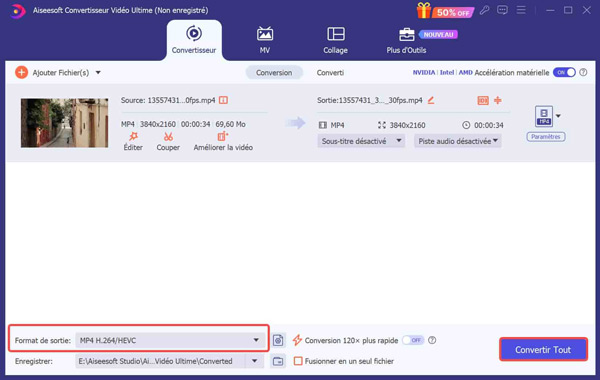
Task: Open Paramètres button
Action: [x=546, y=137]
